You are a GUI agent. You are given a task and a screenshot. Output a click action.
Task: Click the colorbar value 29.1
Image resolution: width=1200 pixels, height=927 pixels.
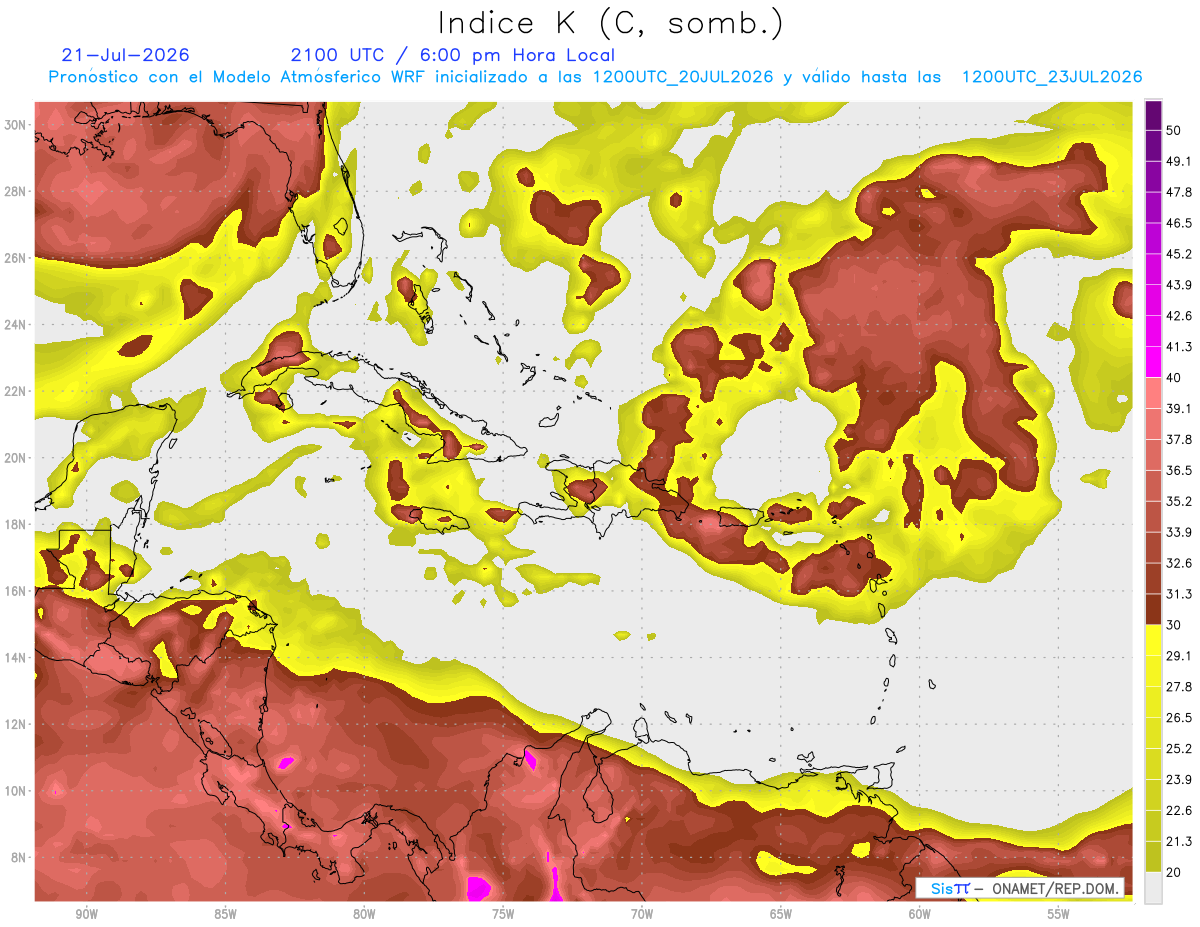pos(1179,655)
